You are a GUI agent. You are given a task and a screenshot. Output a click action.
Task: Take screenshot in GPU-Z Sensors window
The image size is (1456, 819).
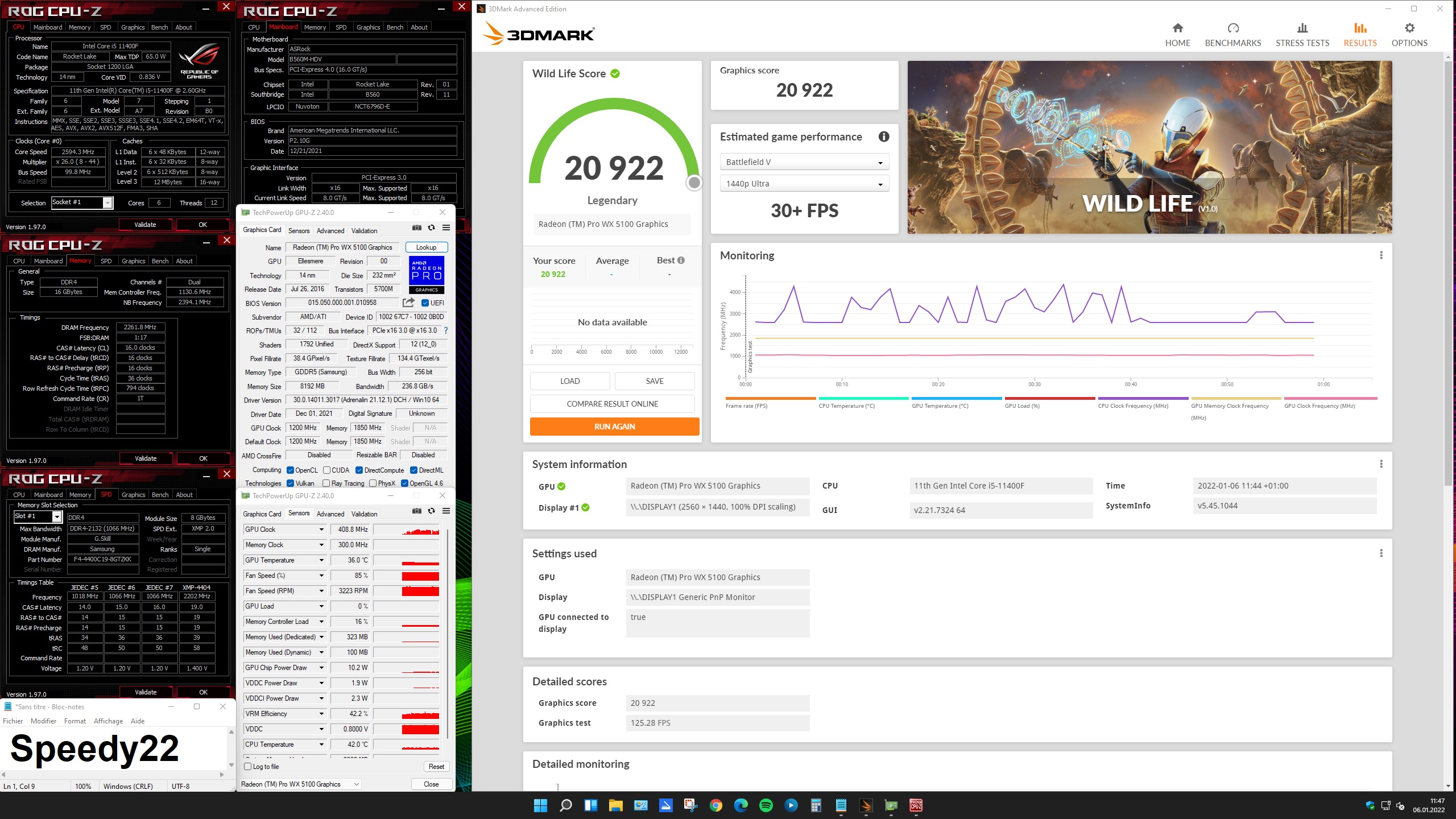click(417, 511)
